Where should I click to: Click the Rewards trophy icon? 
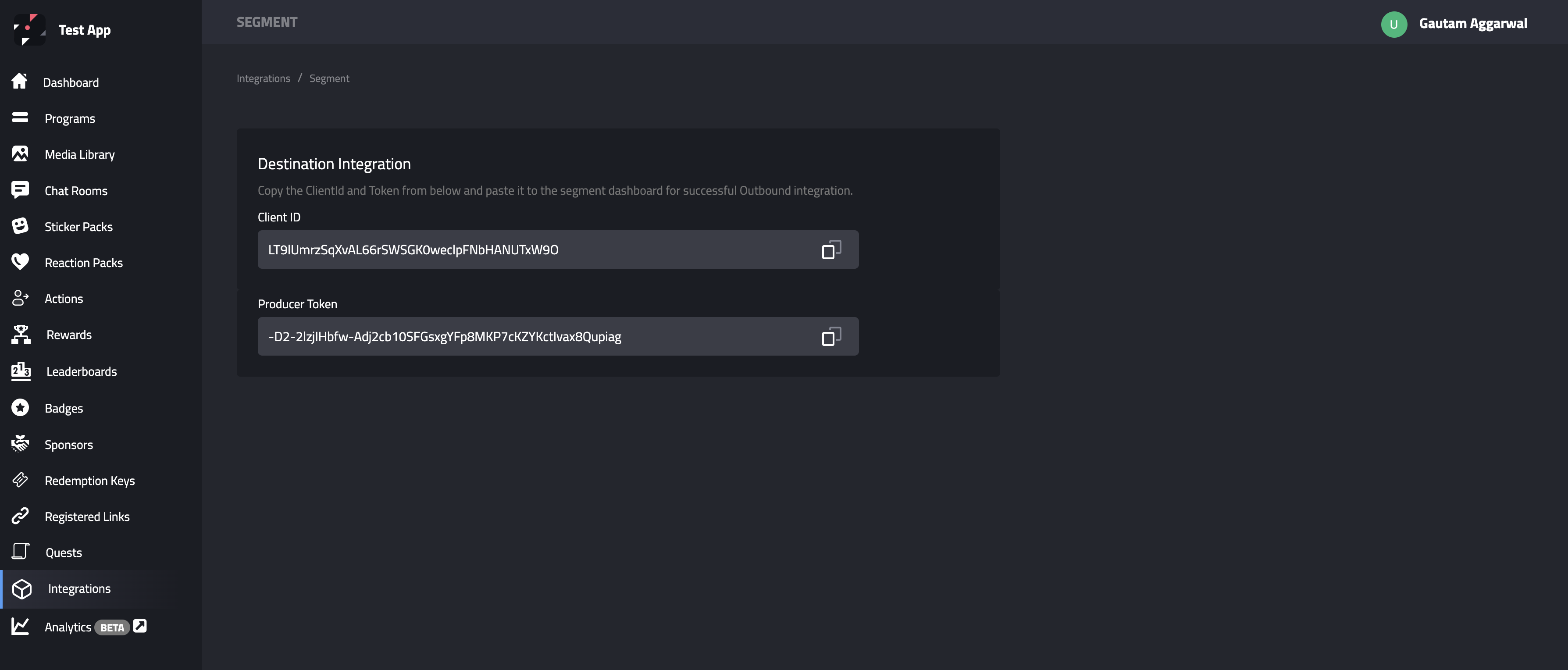pos(21,335)
